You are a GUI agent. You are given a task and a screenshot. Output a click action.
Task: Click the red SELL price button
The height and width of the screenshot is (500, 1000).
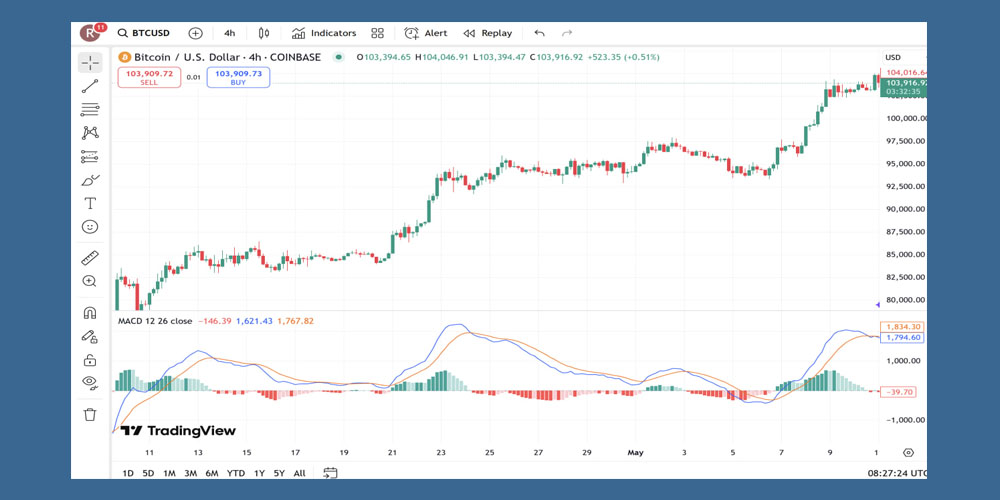click(x=149, y=77)
